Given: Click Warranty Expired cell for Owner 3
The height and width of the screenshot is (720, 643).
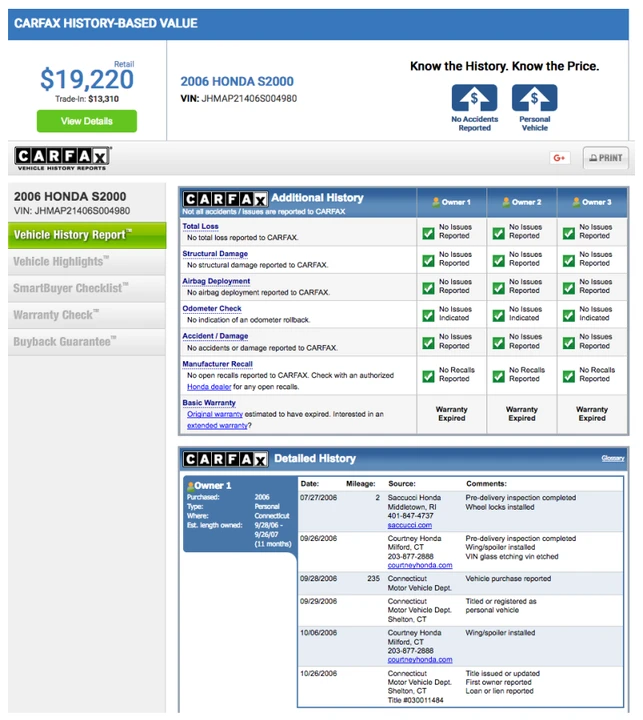Looking at the screenshot, I should tap(592, 414).
